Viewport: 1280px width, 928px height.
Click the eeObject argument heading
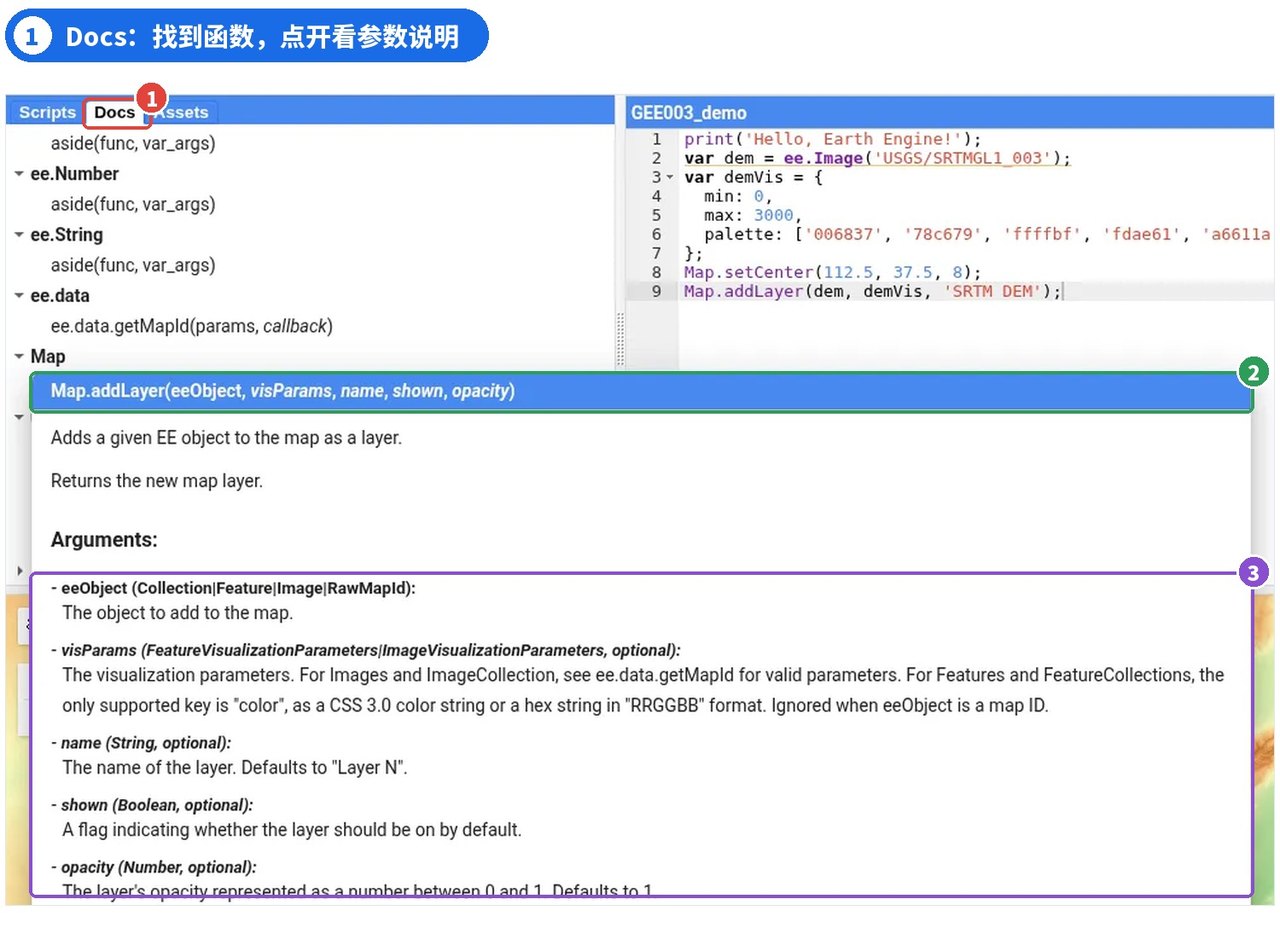pos(233,588)
